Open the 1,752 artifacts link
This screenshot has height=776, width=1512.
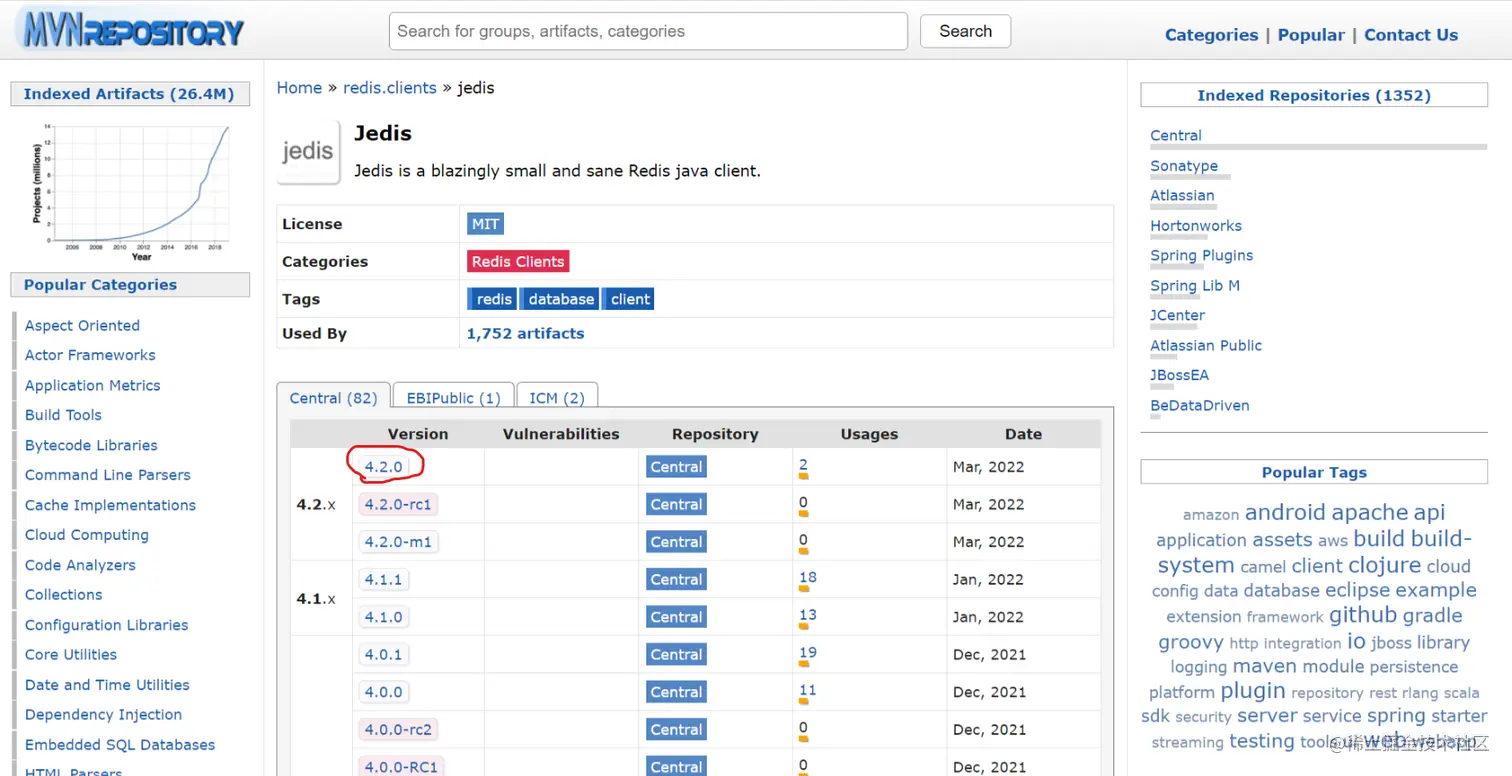(526, 334)
